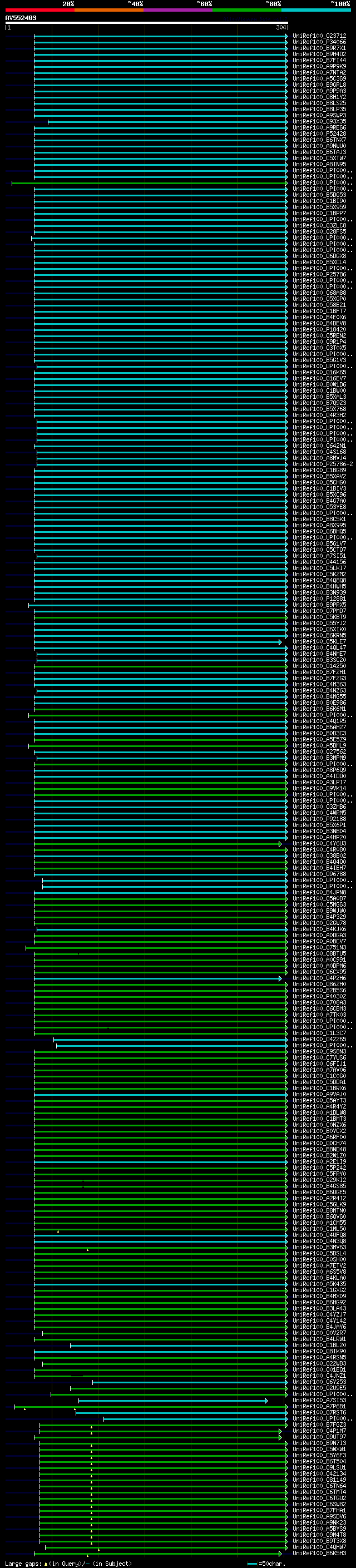Open hit UniRef100_P34066
Screen dimensions: 356x1568
319,42
